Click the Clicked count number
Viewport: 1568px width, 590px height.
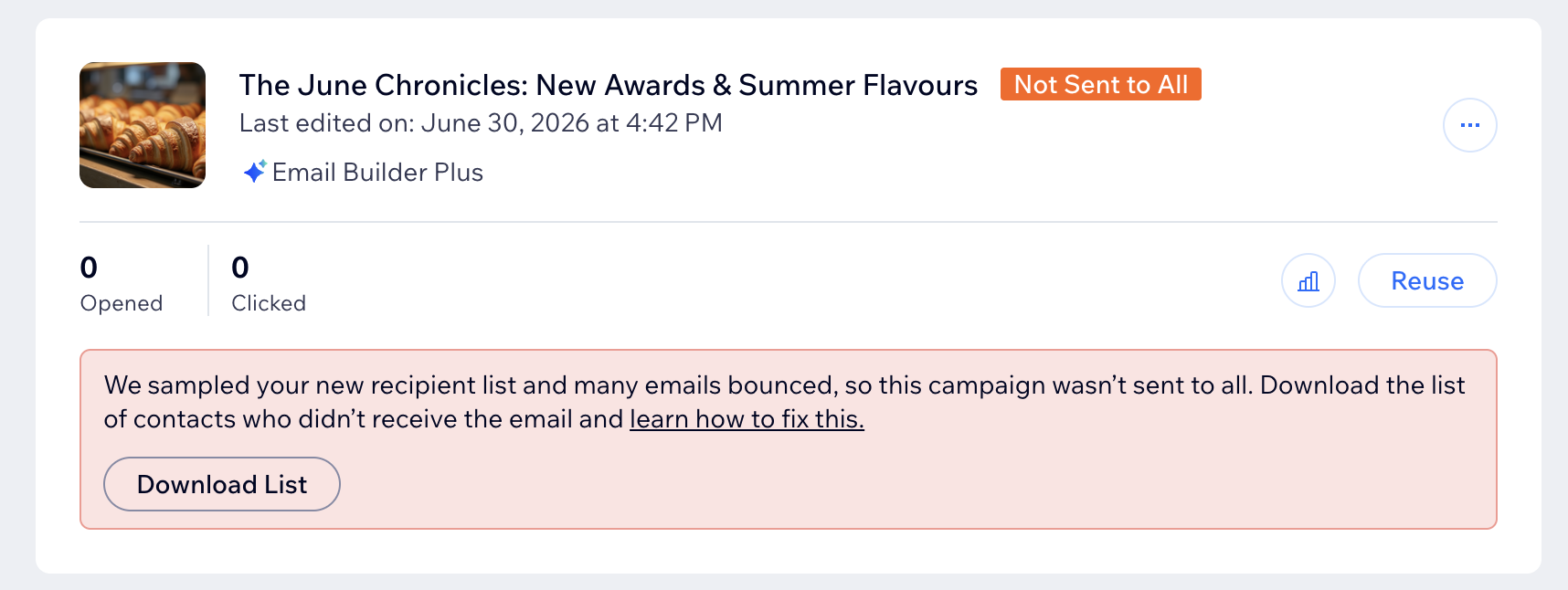240,268
